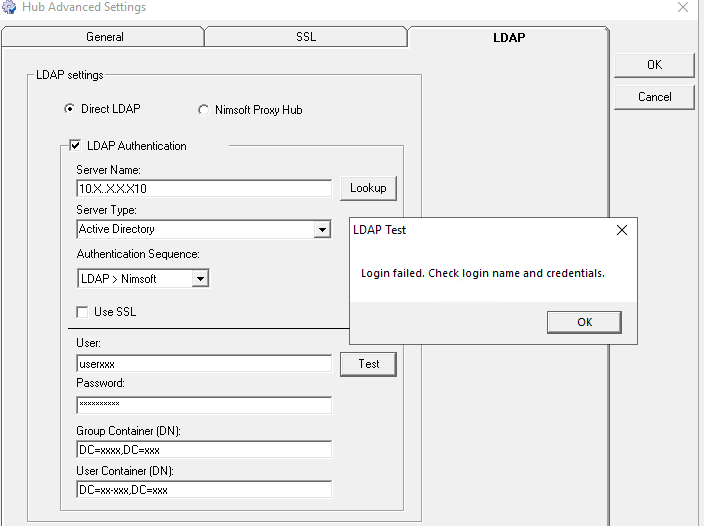Switch to the SSL tab

(x=306, y=37)
